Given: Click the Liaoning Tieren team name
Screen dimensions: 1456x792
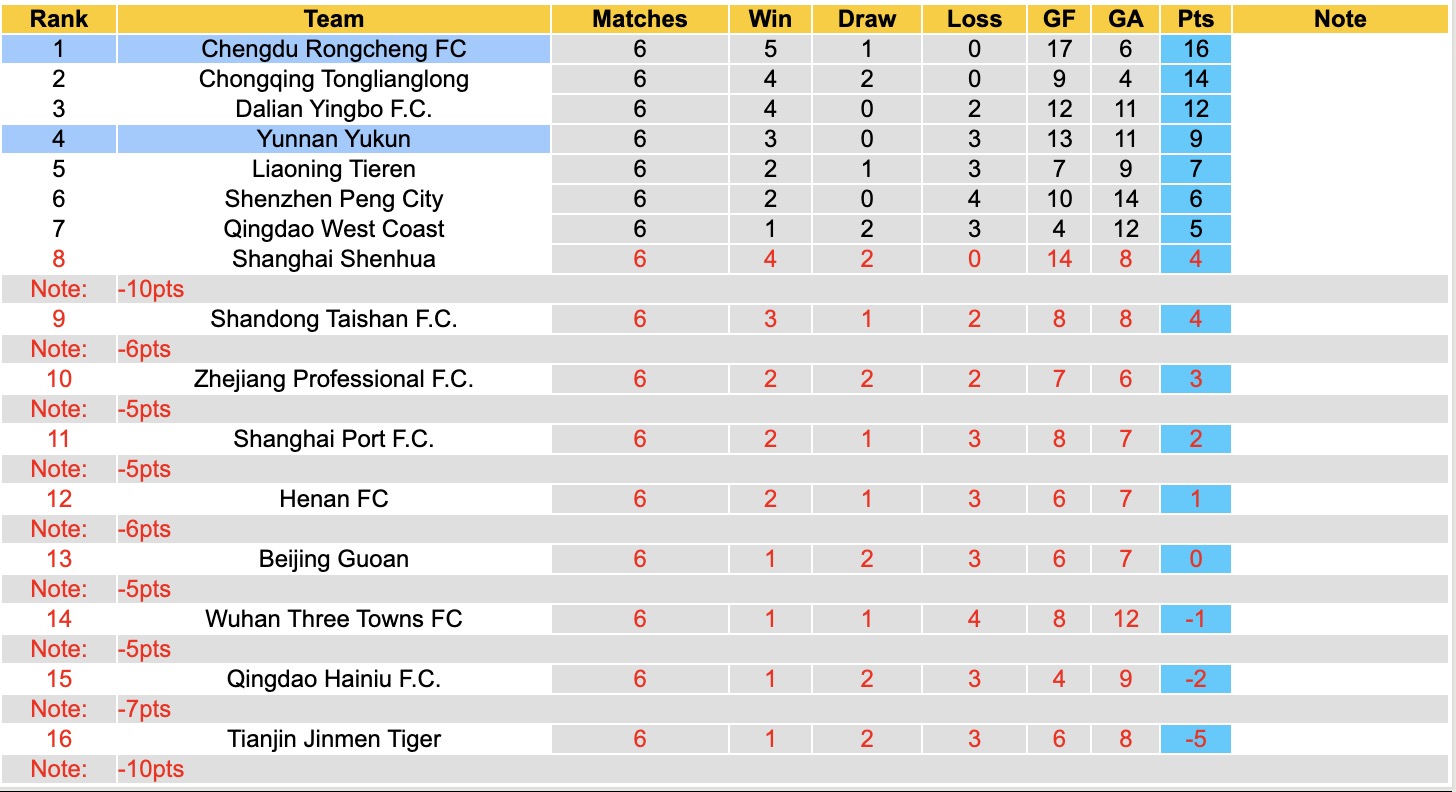Looking at the screenshot, I should (x=333, y=169).
